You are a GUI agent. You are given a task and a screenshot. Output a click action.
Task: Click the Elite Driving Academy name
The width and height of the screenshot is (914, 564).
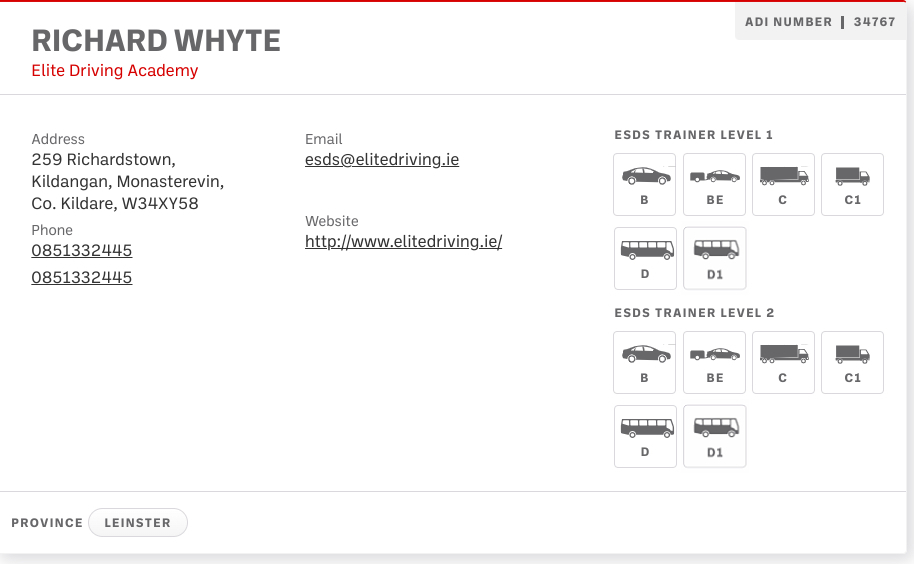click(x=115, y=70)
